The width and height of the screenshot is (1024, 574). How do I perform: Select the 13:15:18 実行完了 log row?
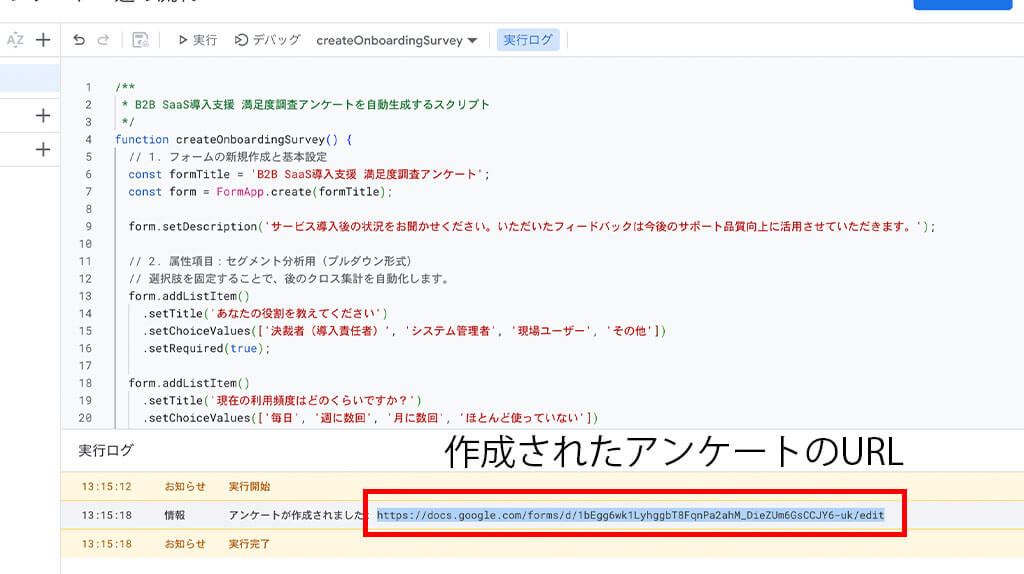[x=542, y=543]
